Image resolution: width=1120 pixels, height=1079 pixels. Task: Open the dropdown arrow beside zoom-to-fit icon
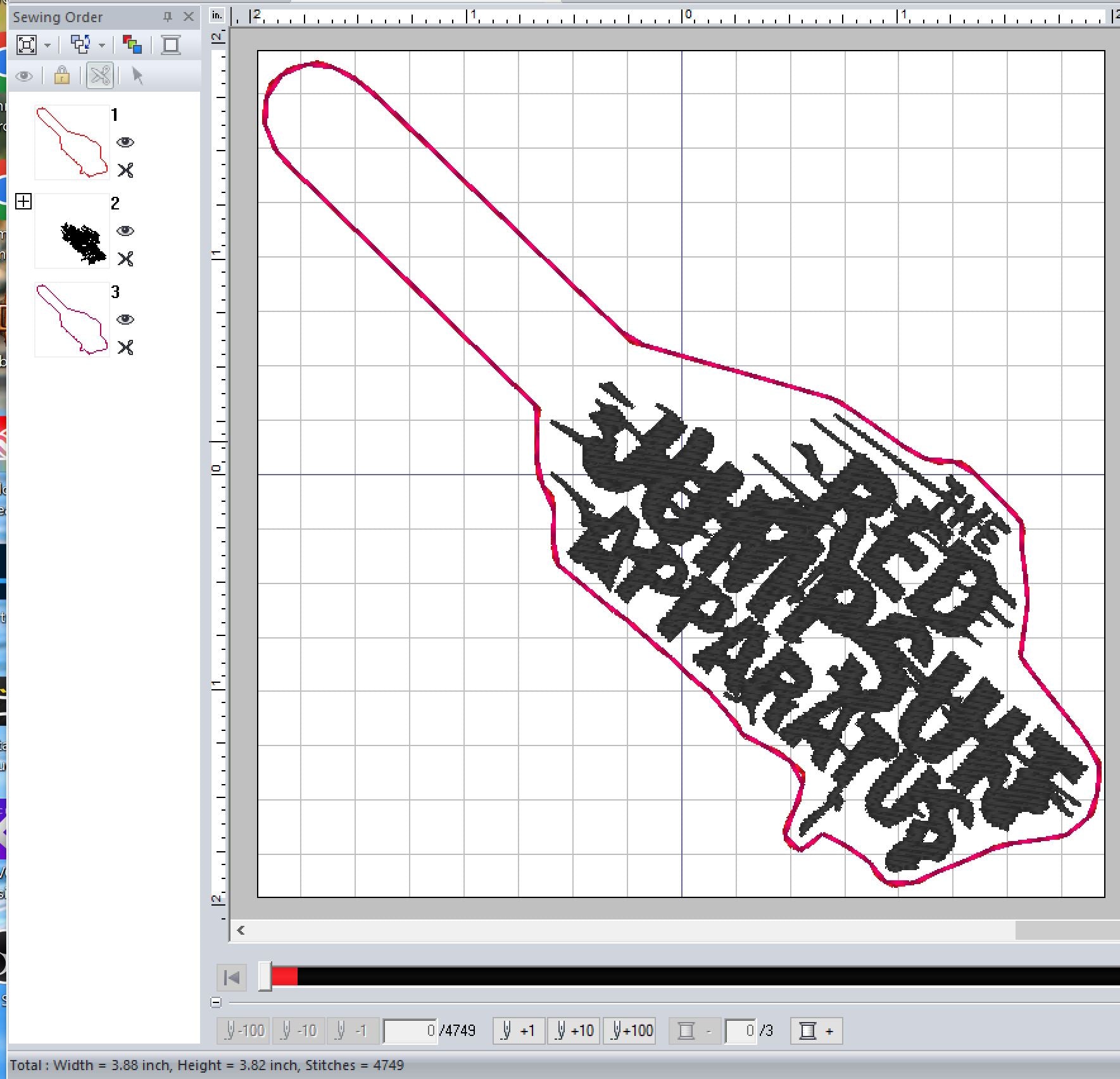[47, 46]
